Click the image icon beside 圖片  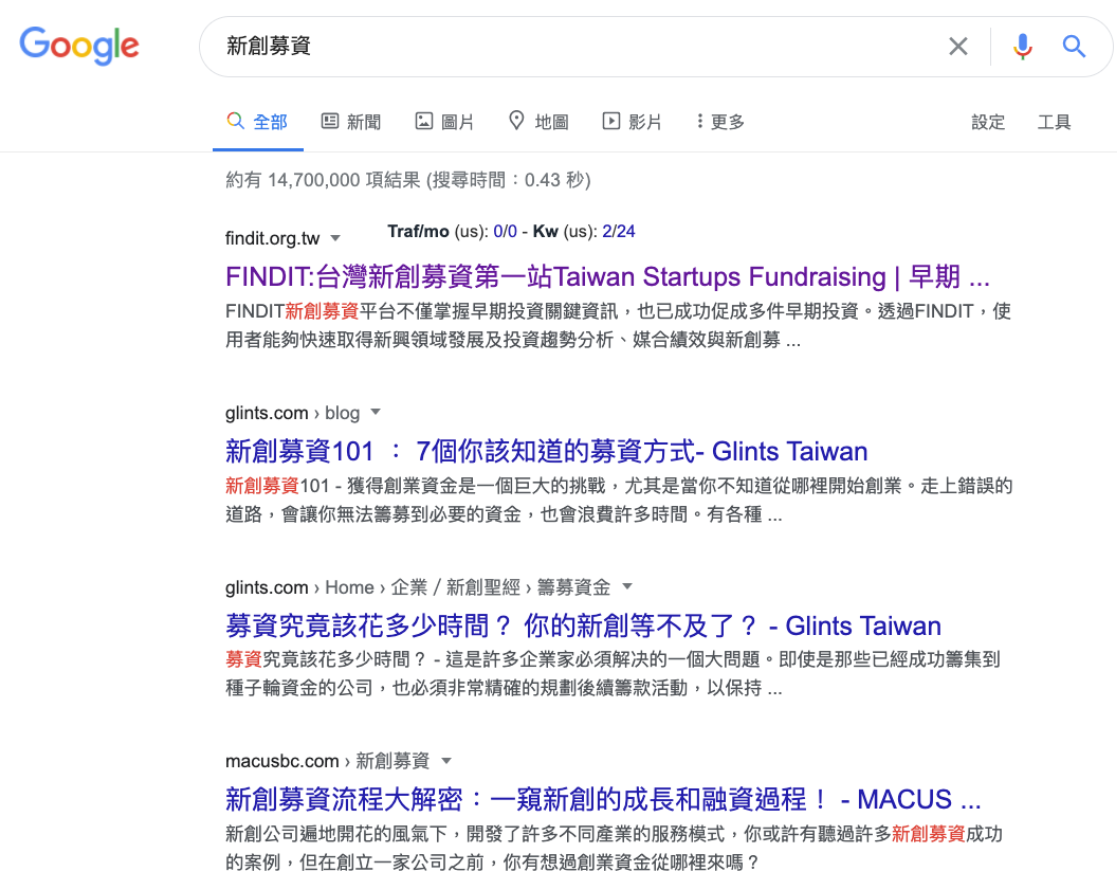pyautogui.click(x=424, y=121)
